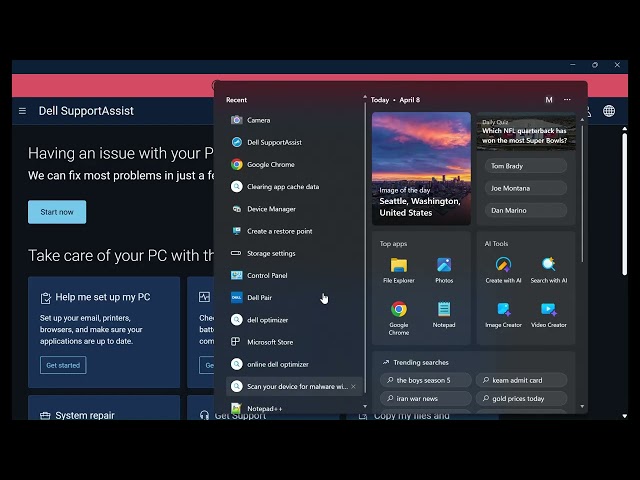640x480 pixels.
Task: Open Search with AI tool
Action: (x=549, y=270)
